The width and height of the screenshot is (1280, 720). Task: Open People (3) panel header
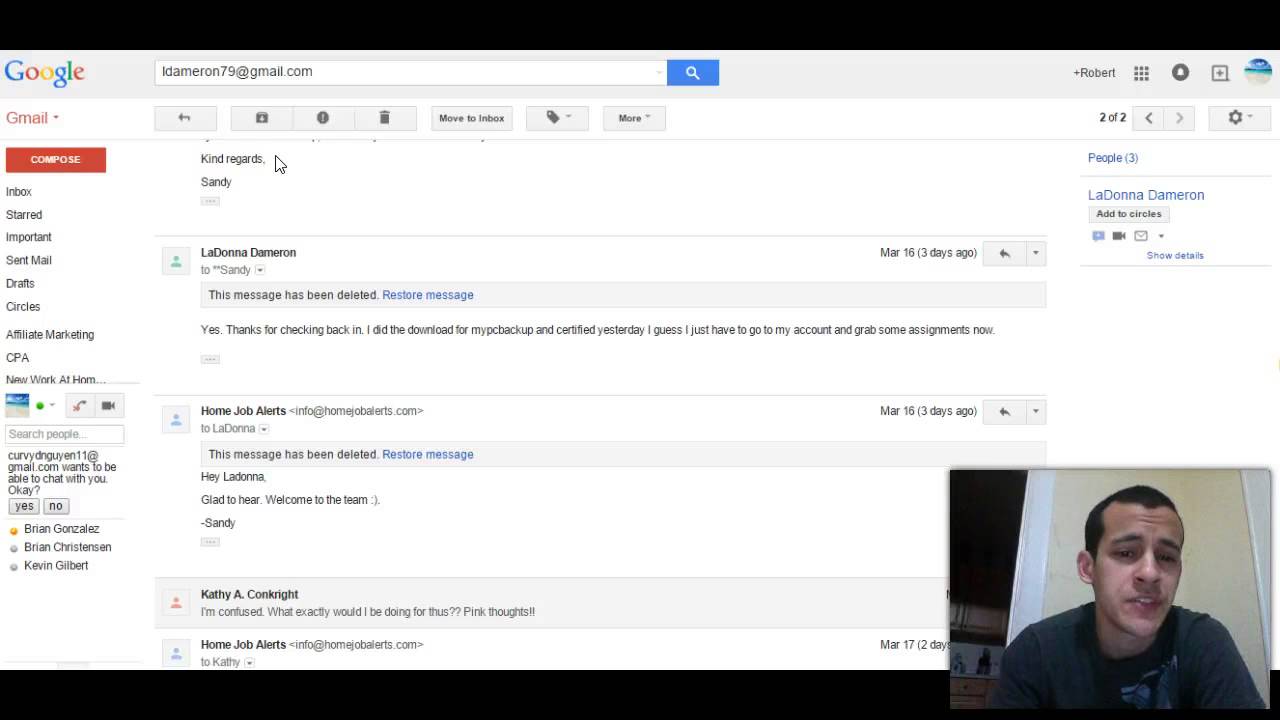(1113, 158)
